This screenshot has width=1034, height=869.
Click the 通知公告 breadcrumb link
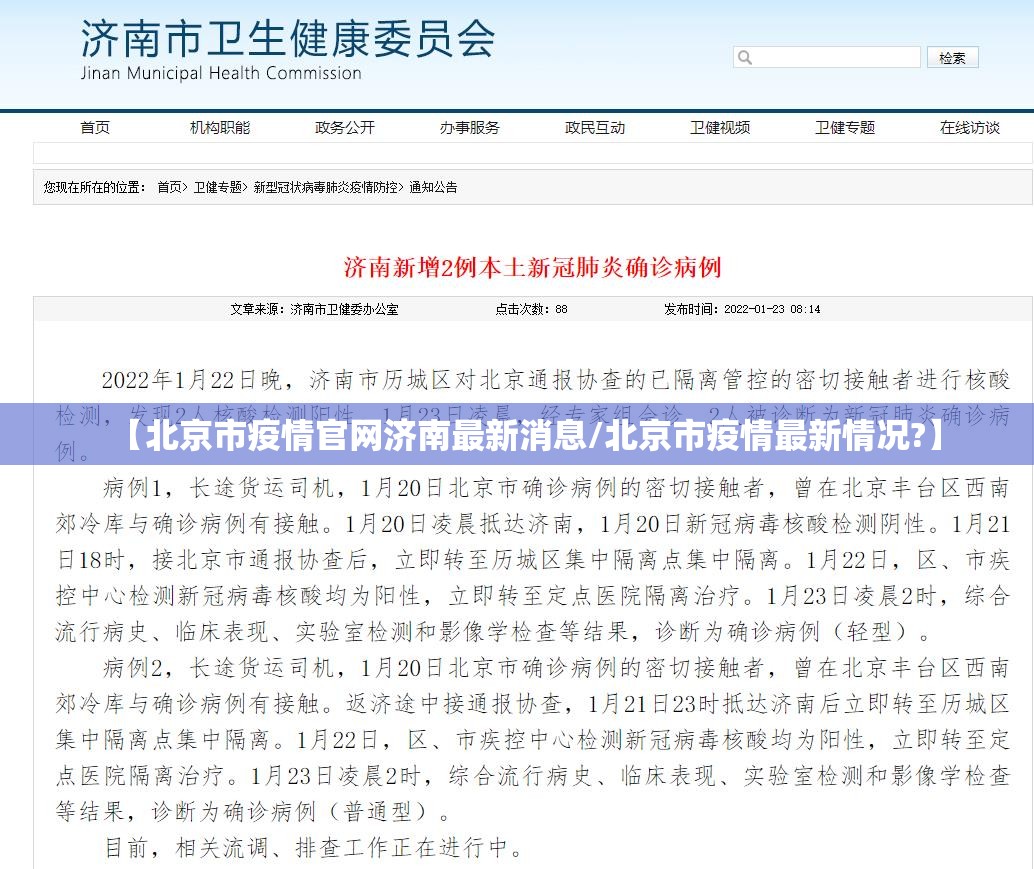pos(433,187)
